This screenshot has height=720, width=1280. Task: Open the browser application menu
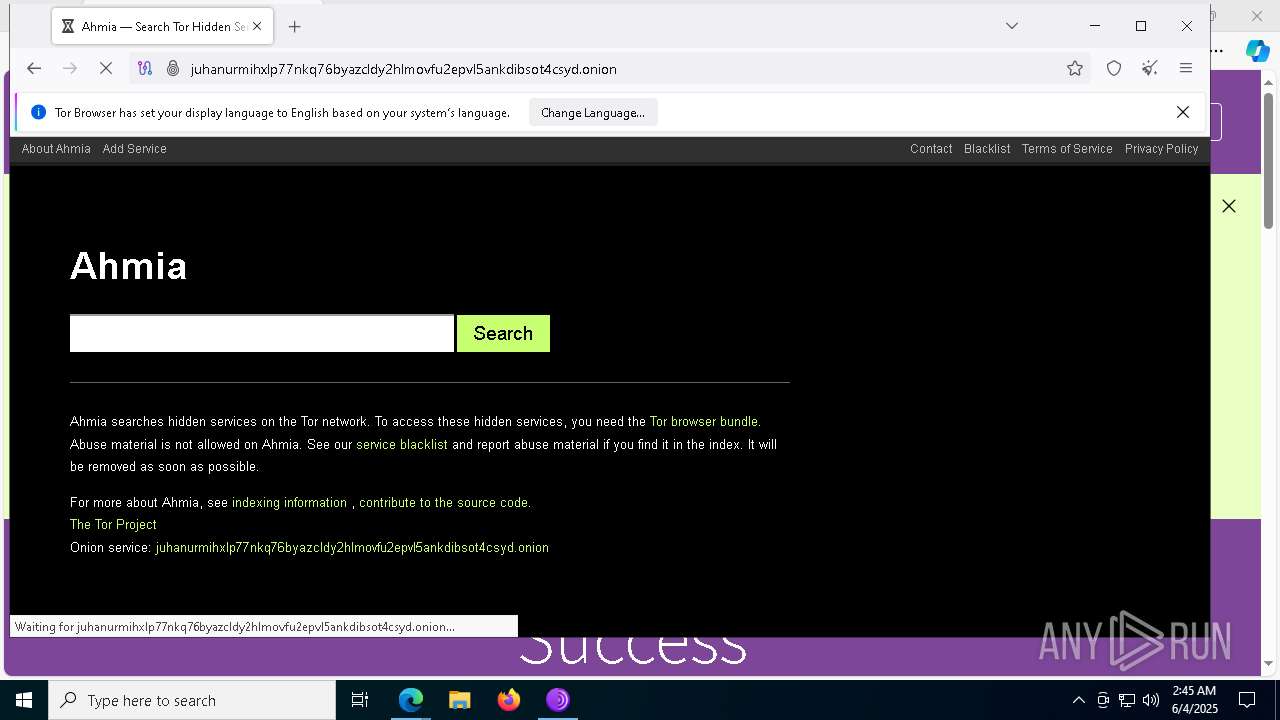pos(1186,69)
